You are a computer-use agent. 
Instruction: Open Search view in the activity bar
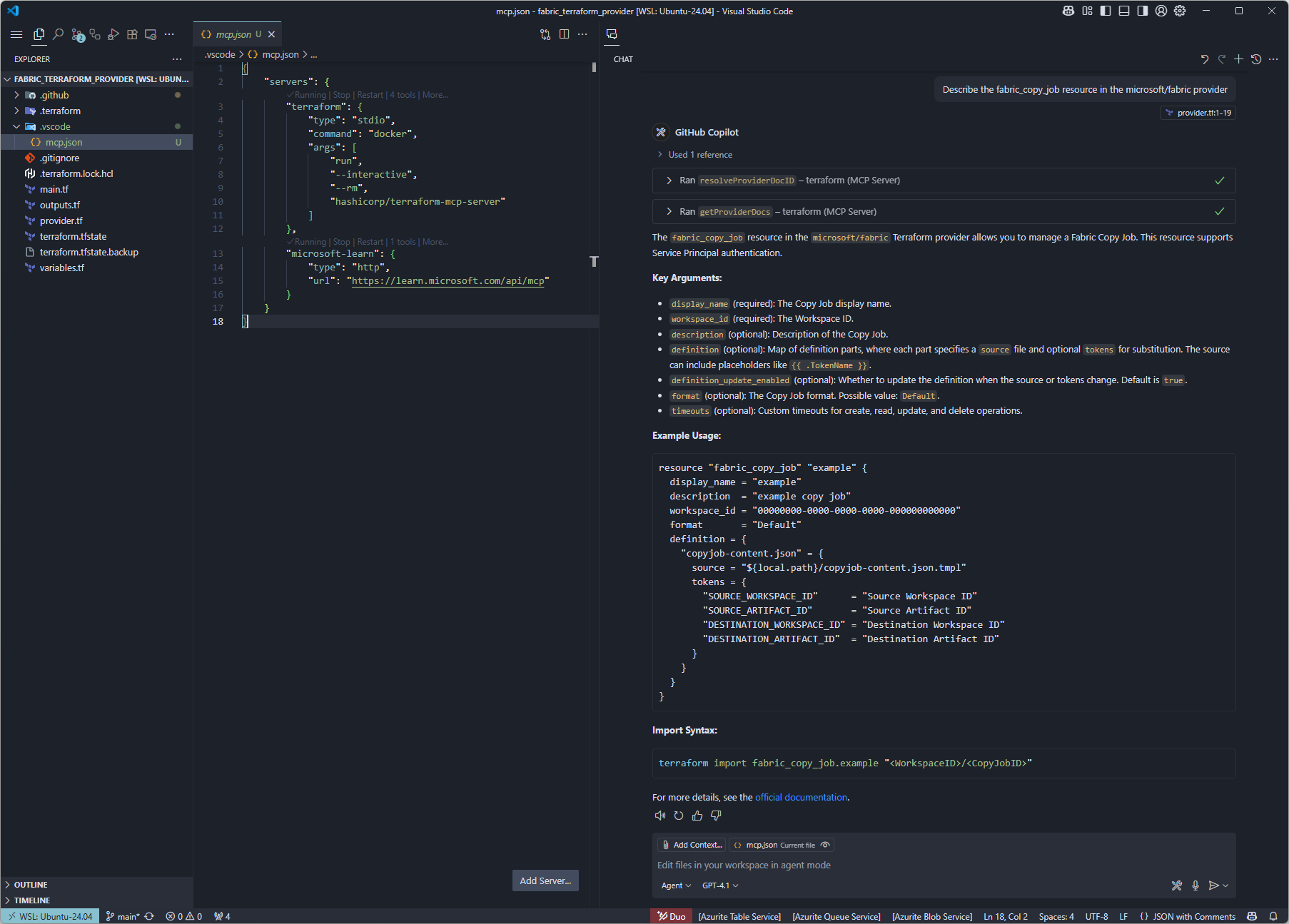coord(59,34)
